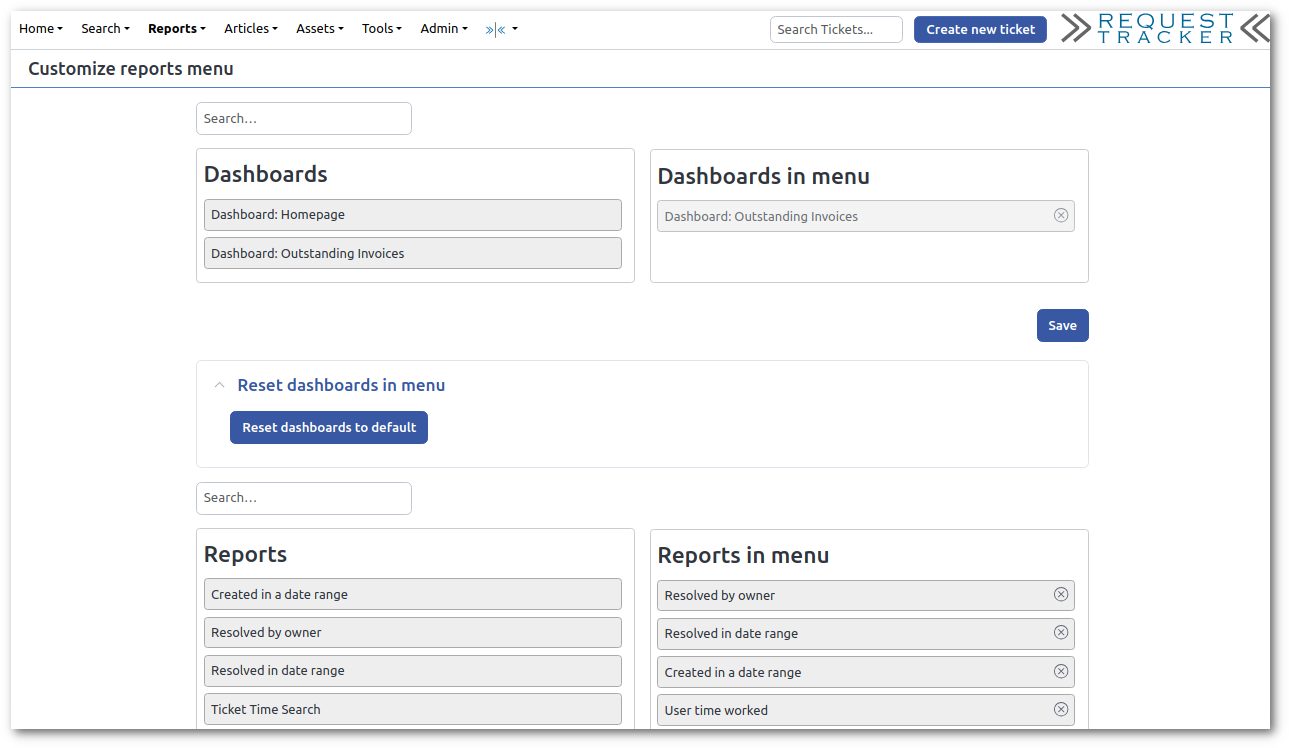
Task: Click the Request Tracker logo
Action: (1164, 29)
